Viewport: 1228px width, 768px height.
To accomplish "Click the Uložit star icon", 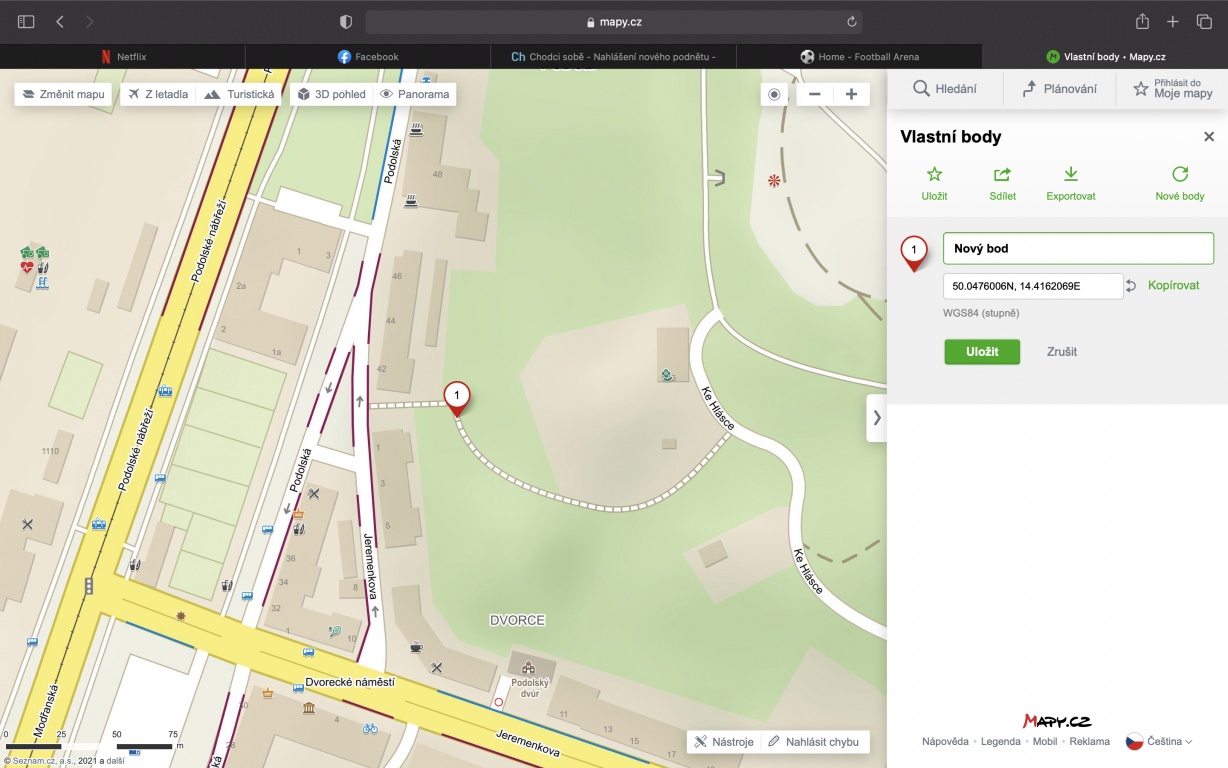I will [x=934, y=175].
